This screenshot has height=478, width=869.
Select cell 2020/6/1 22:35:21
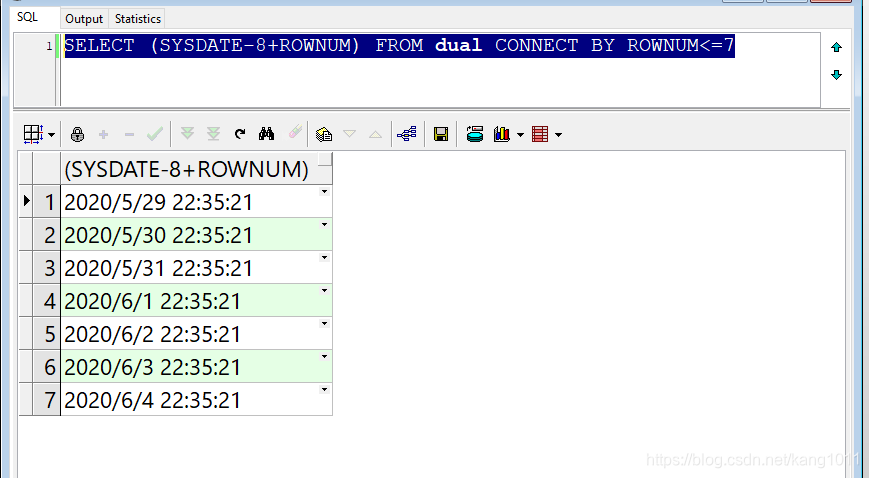(196, 300)
